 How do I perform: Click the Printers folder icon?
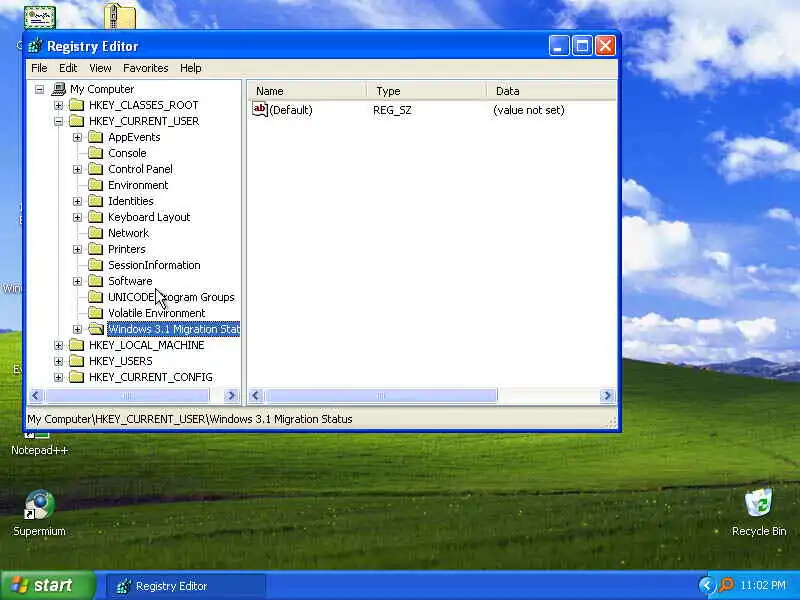[x=95, y=249]
